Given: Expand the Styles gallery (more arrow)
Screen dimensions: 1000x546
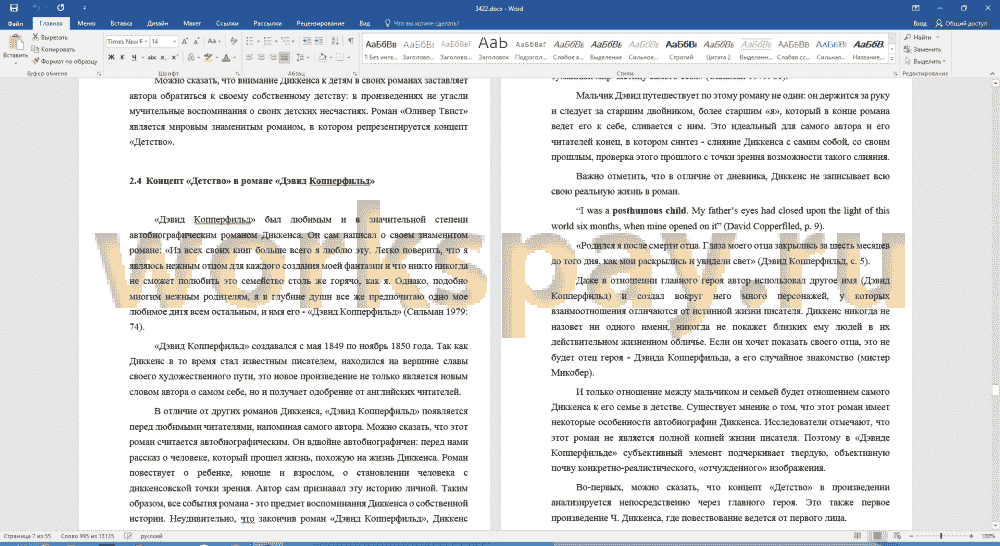Looking at the screenshot, I should (892, 59).
